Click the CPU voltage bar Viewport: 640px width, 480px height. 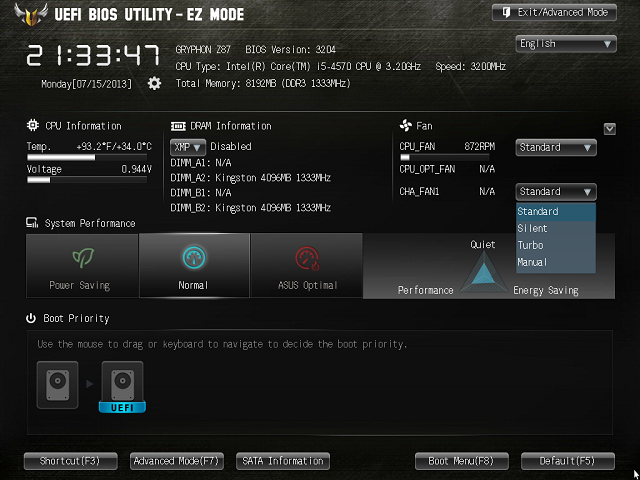87,180
